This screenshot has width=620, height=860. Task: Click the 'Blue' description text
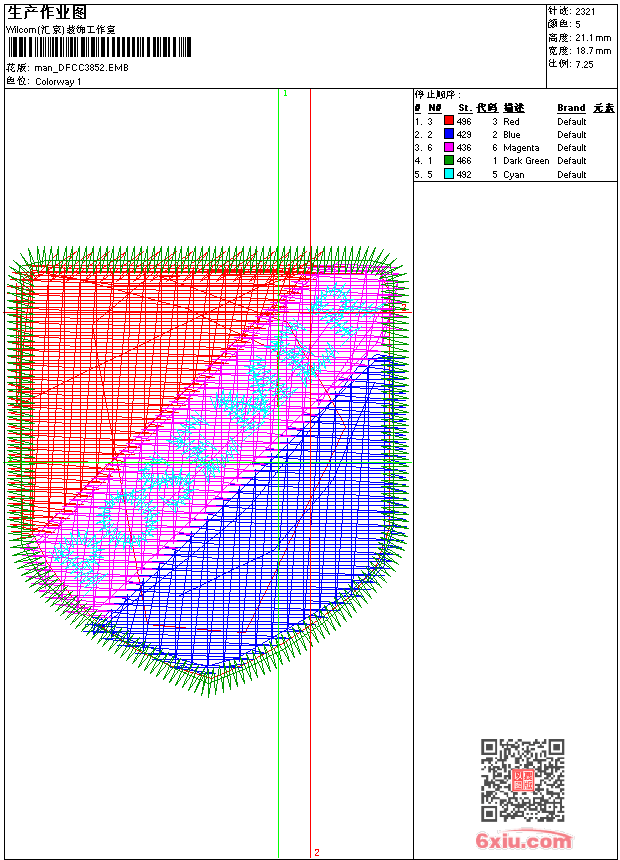pos(511,135)
